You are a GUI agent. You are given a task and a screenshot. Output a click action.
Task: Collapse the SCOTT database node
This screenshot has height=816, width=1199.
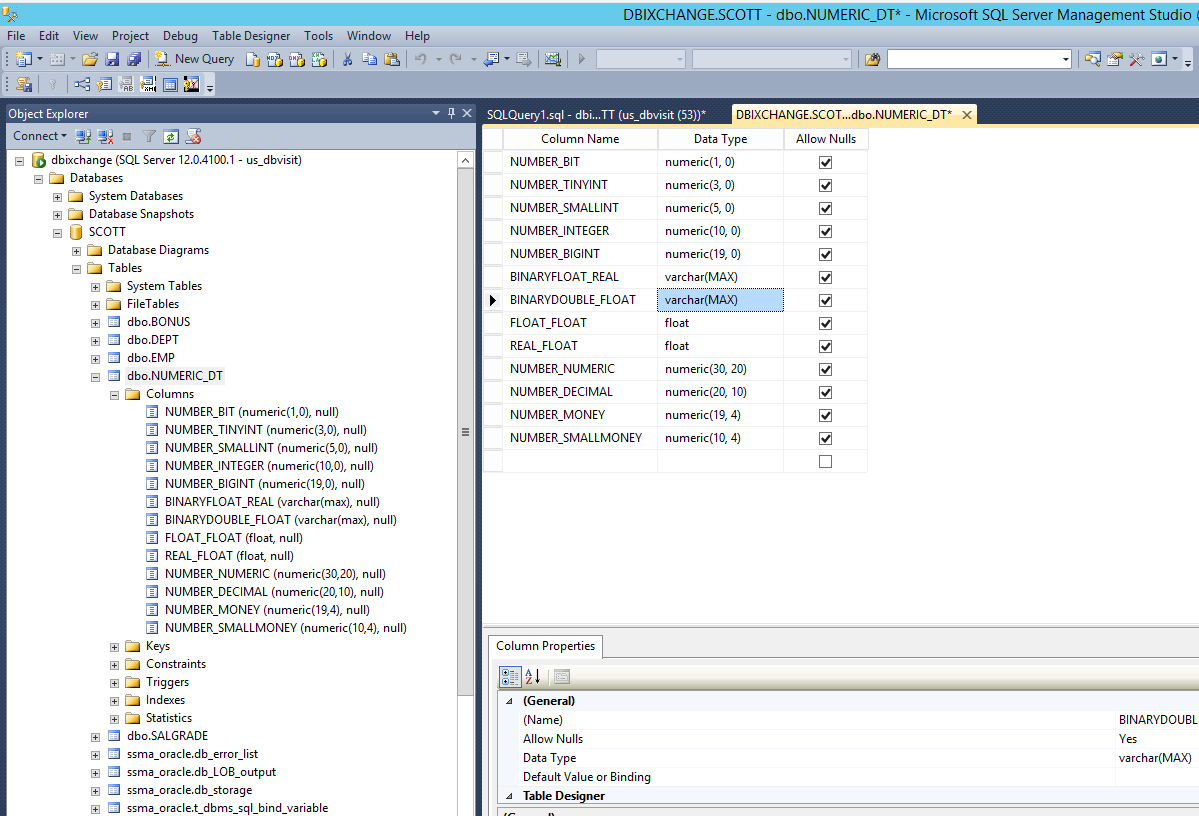coord(57,232)
